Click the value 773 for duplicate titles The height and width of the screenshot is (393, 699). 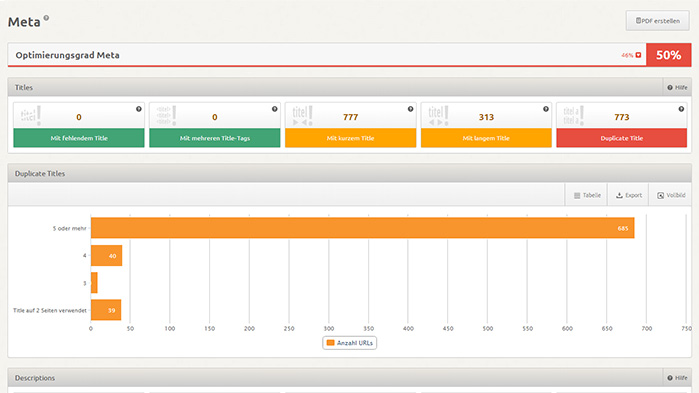coord(622,117)
